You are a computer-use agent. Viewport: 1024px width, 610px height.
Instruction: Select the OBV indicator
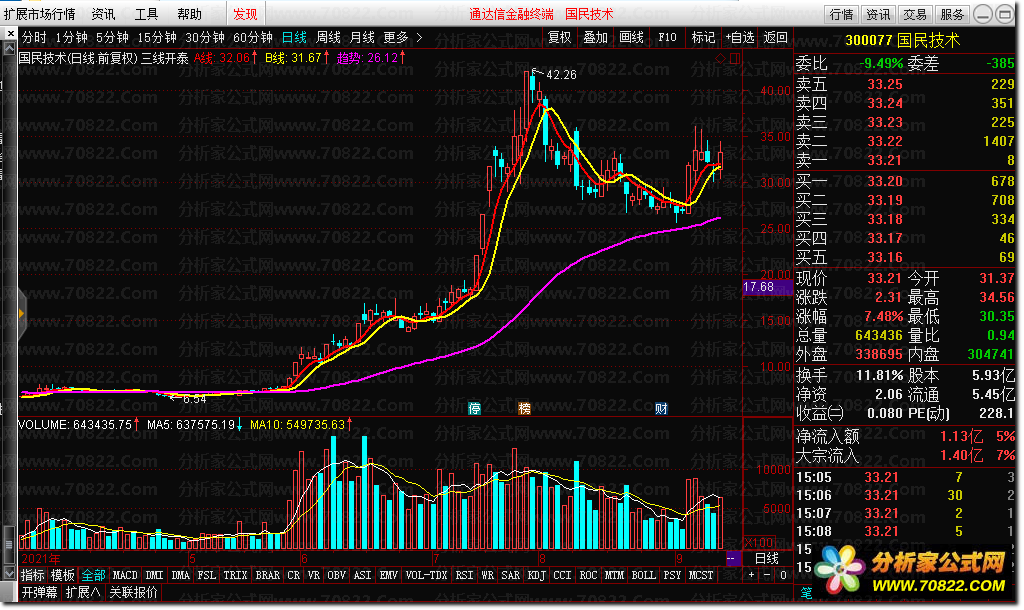click(x=336, y=575)
